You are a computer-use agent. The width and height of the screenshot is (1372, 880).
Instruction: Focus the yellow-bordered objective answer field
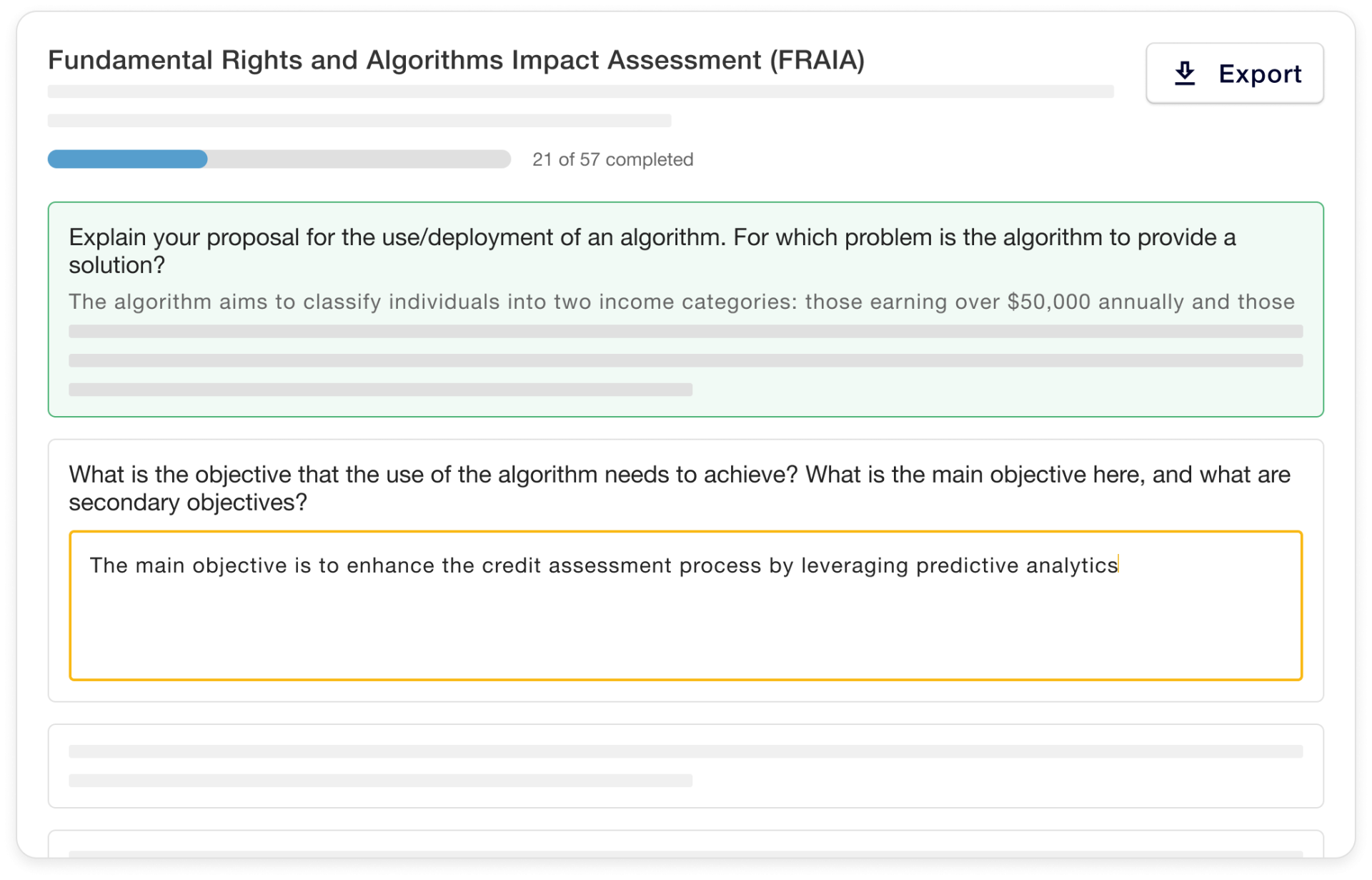click(x=685, y=605)
